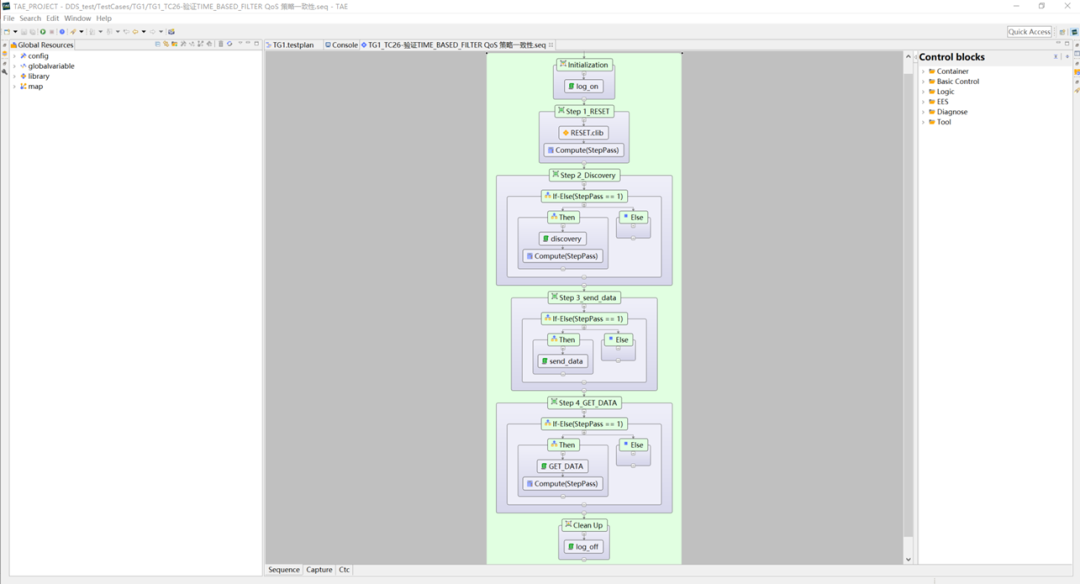Click the Then branch in Step 3_send_data
Screen dimensions: 1080x584
(563, 340)
